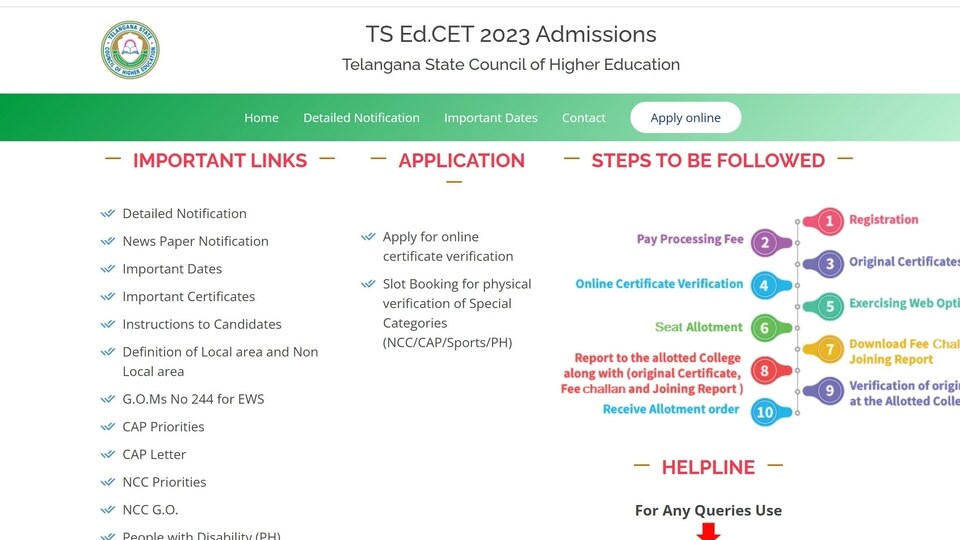This screenshot has width=960, height=540.
Task: Select Important Dates in the navigation bar
Action: (490, 118)
